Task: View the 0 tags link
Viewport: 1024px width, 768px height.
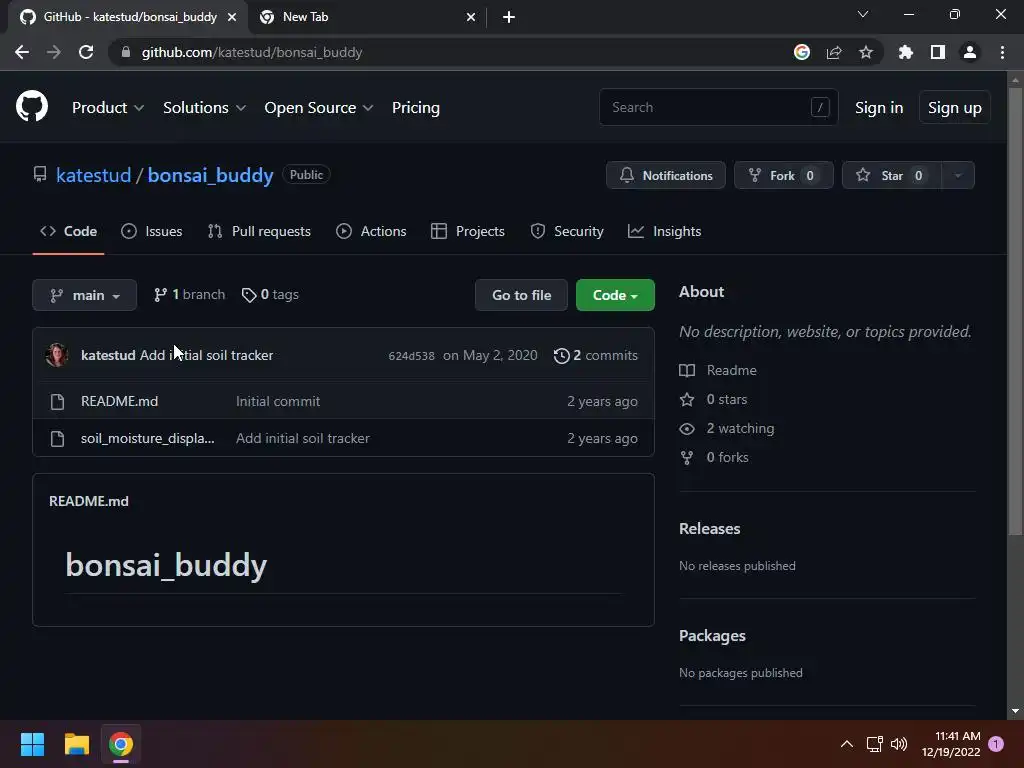Action: click(270, 295)
